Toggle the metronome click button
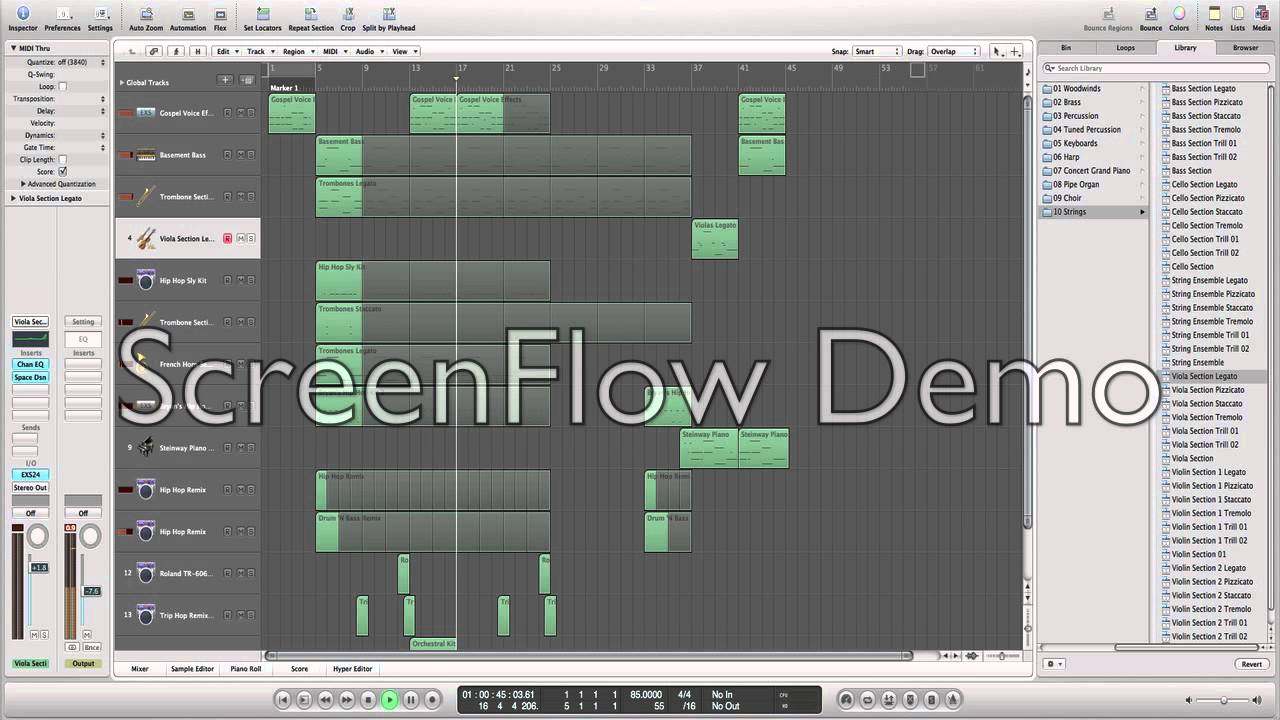Screen dimensions: 1280x720 tap(953, 700)
